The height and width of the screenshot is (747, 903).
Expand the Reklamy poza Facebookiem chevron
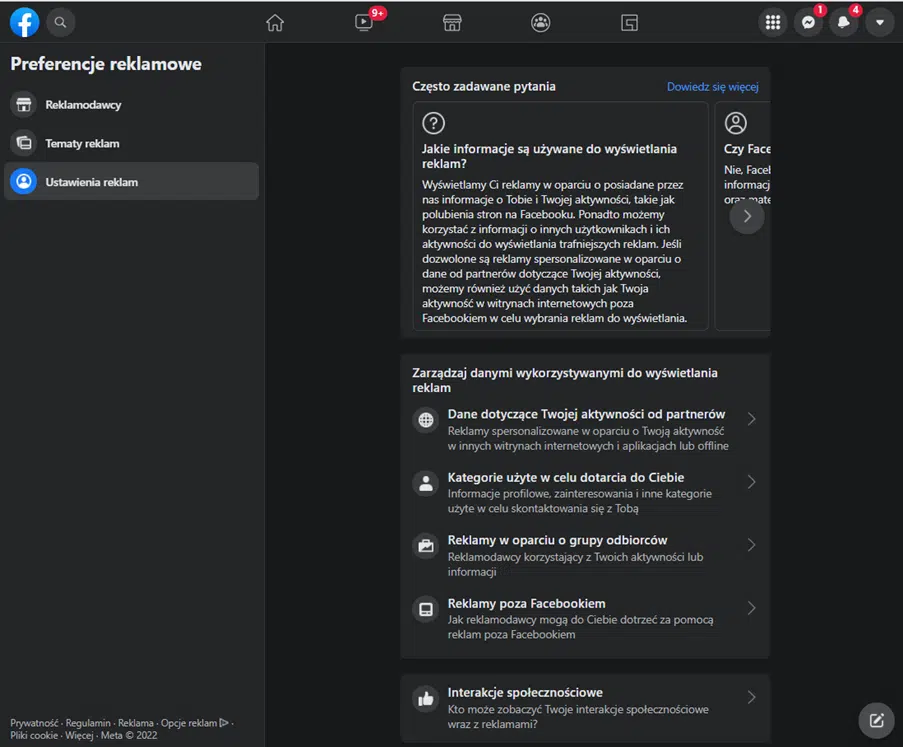pos(752,608)
